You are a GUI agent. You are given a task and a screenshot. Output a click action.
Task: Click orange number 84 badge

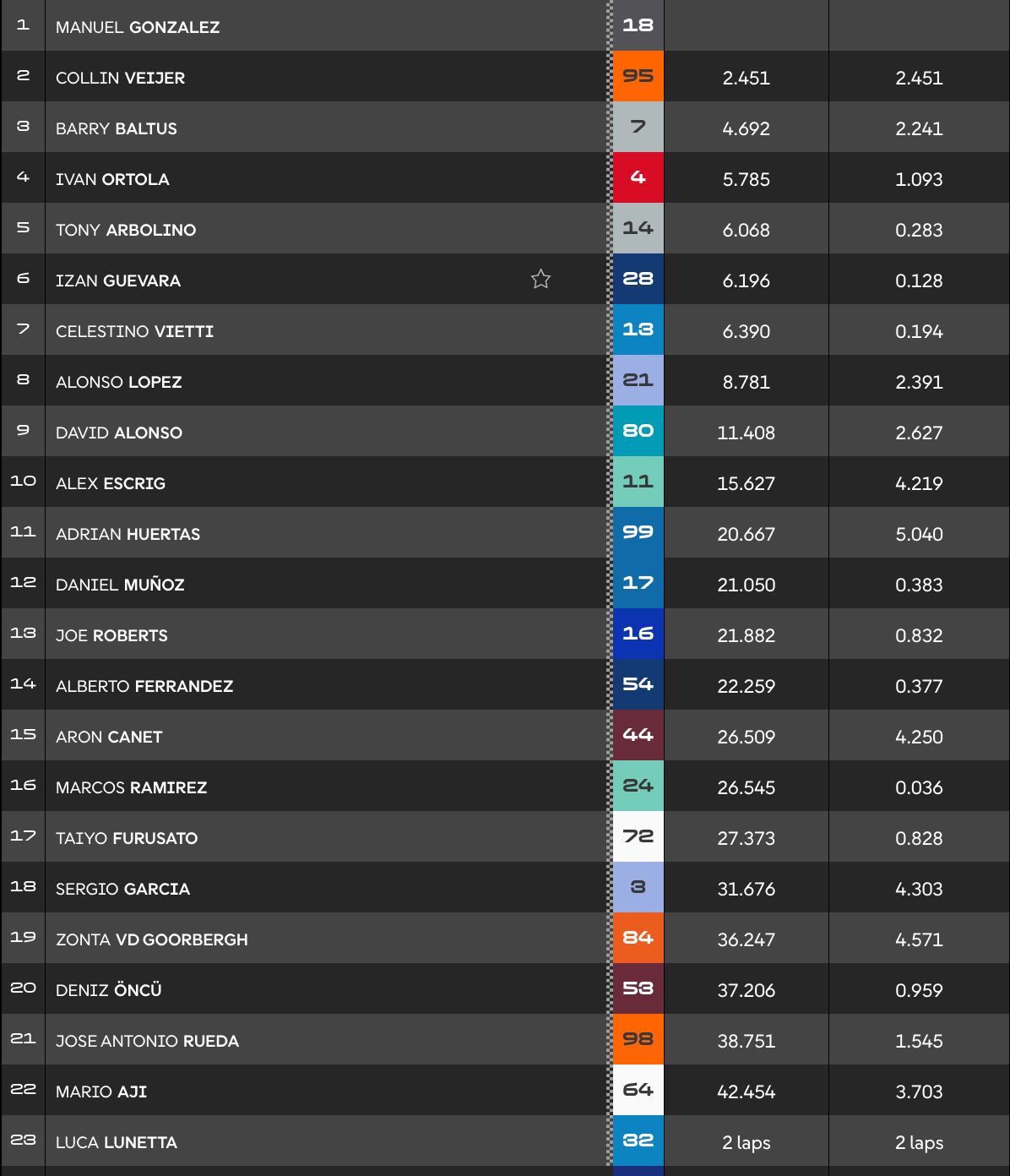click(638, 938)
